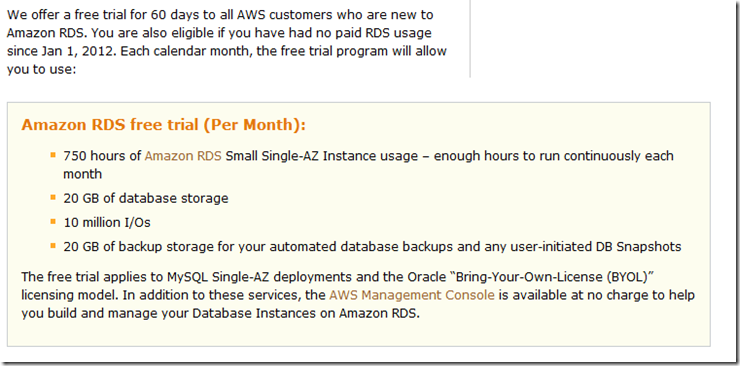Open the Amazon RDS link
Screen dimensions: 740x366
point(183,156)
